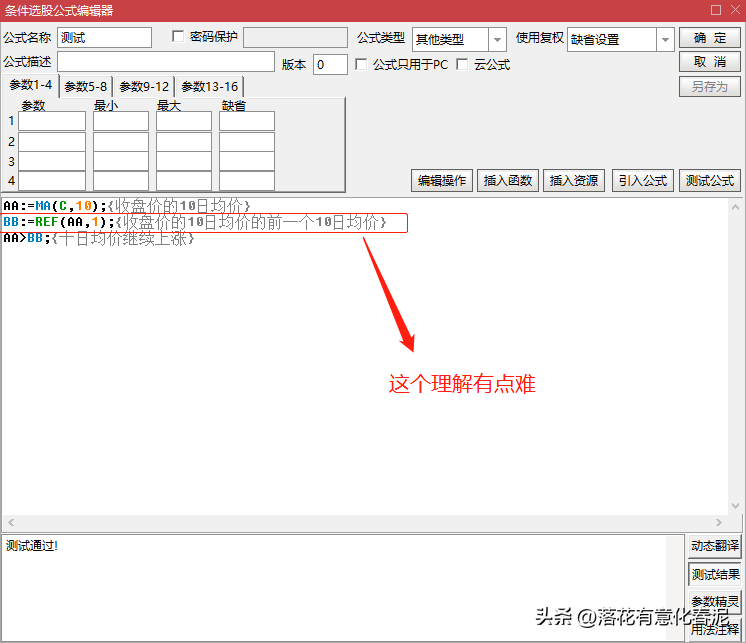The image size is (746, 643).
Task: Place the cursor on the BB:=REF(AA,1) code line
Action: (x=195, y=222)
